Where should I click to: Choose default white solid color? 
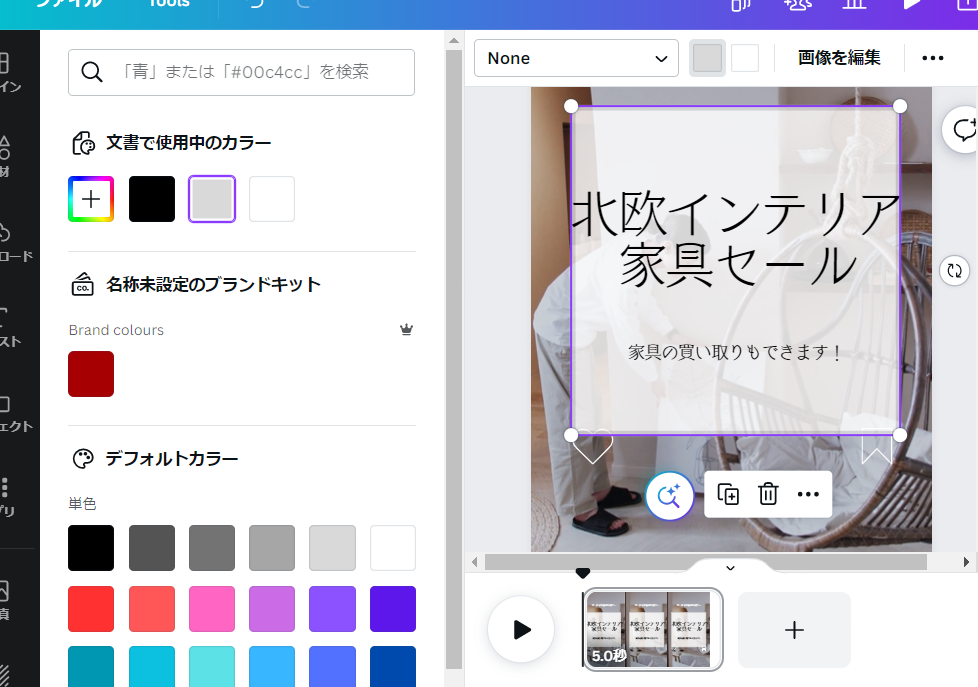(x=393, y=548)
